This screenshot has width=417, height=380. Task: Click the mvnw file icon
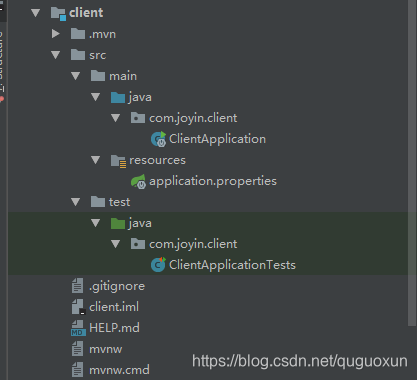coord(77,349)
